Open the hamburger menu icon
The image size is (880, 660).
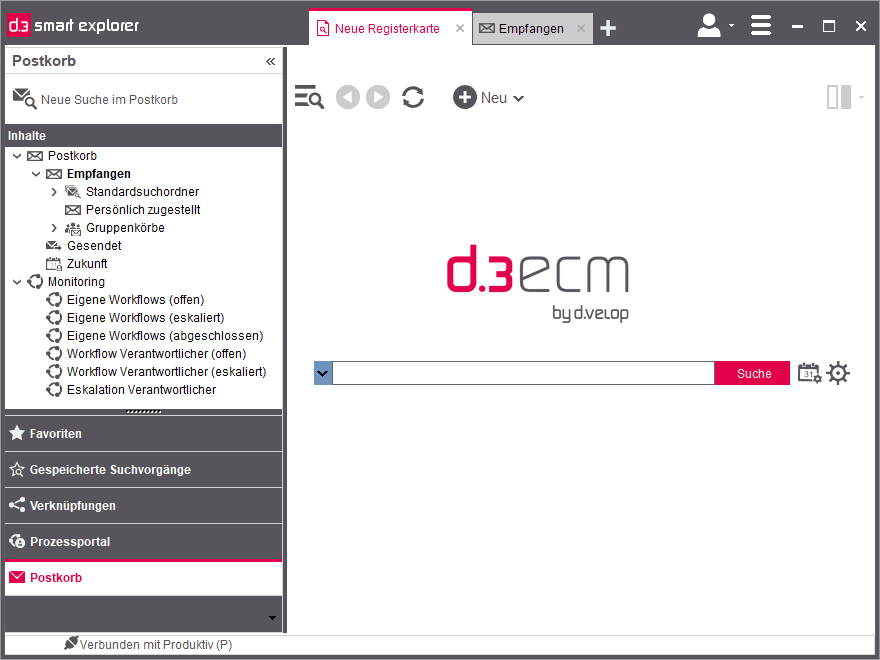(761, 26)
